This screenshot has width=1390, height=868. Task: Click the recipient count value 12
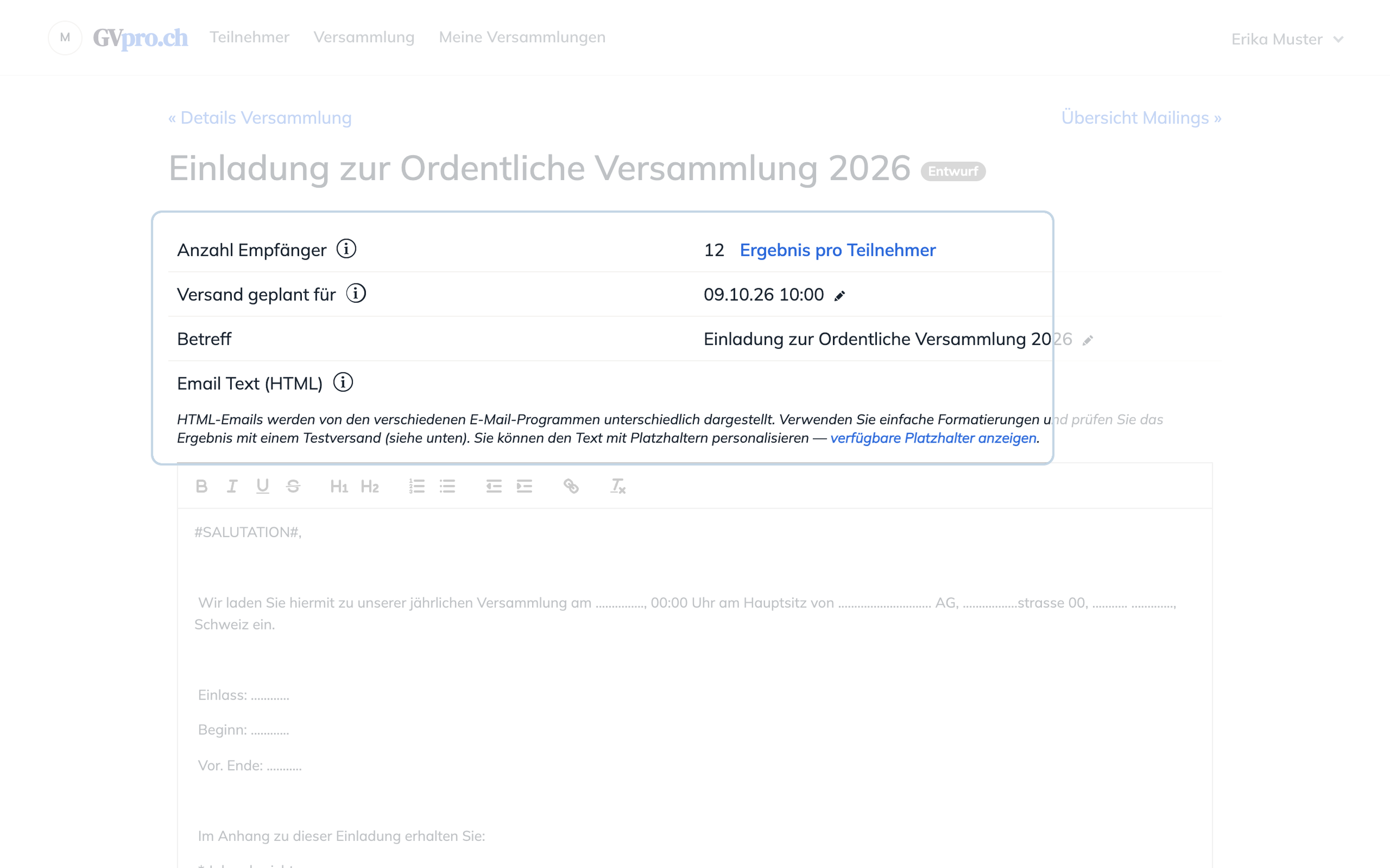713,250
